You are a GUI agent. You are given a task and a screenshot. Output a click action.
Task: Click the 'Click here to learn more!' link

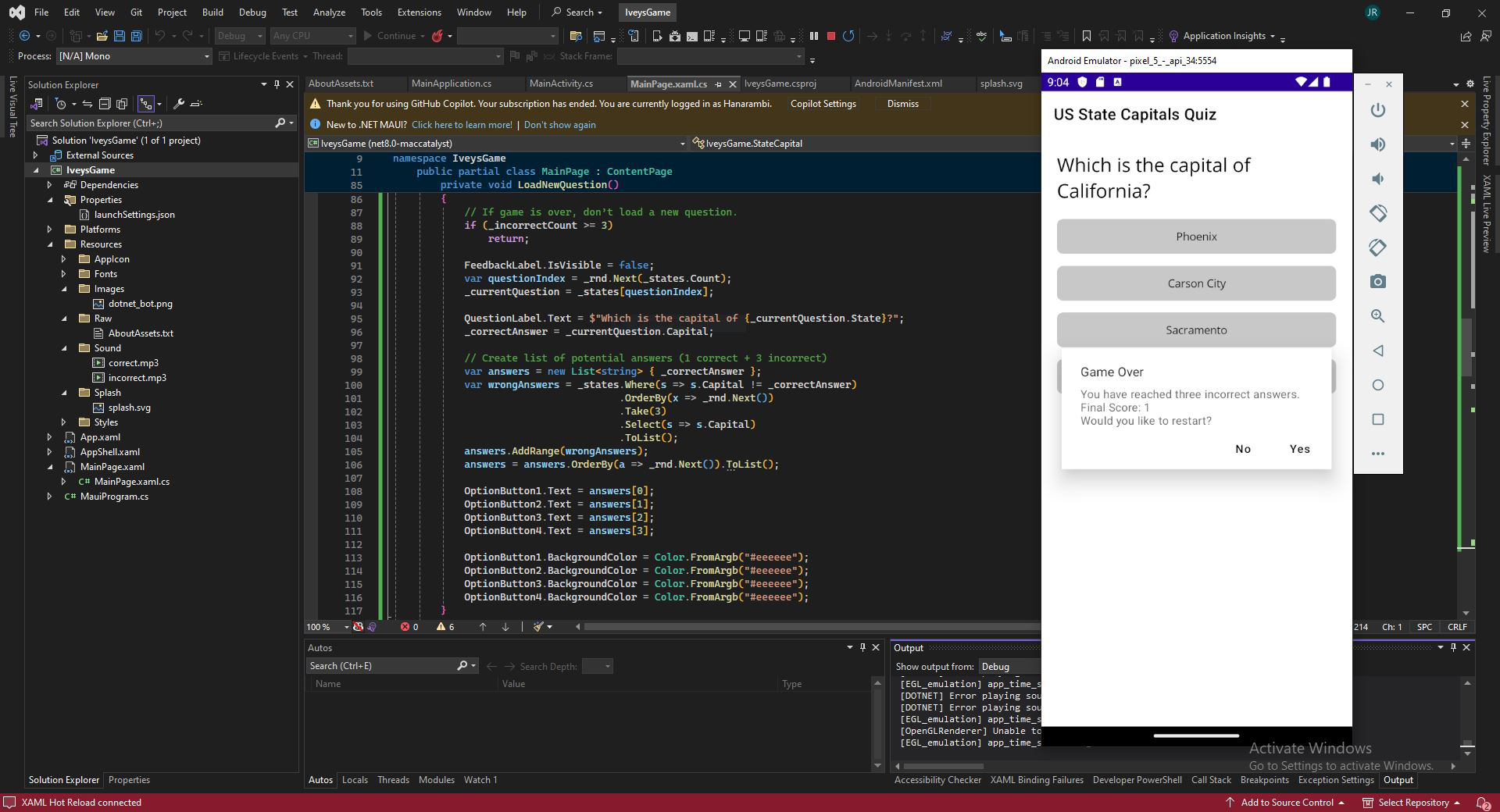coord(462,125)
